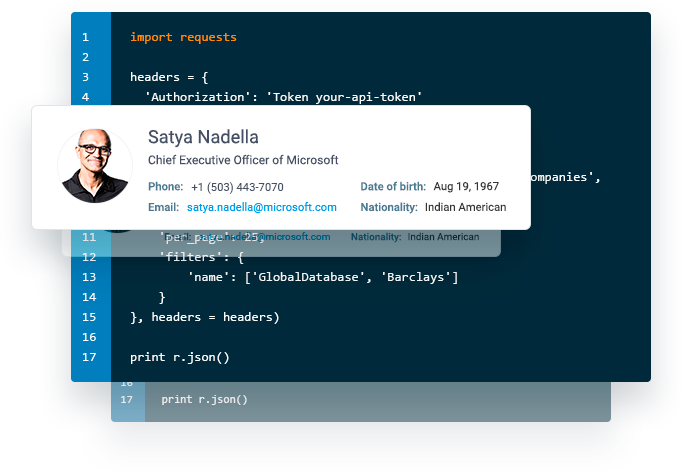Click line number 12 in the gutter
This screenshot has width=682, height=472.
point(89,257)
